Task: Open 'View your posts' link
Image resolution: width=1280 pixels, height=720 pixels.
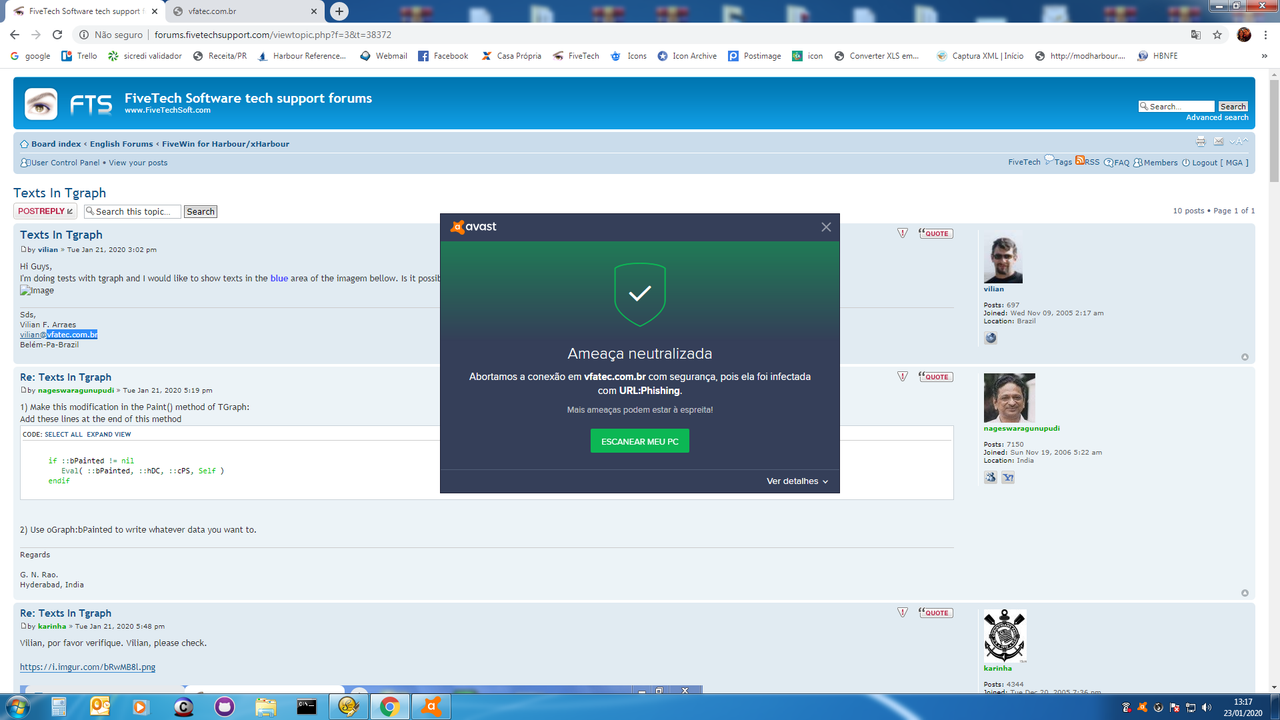Action: 138,163
